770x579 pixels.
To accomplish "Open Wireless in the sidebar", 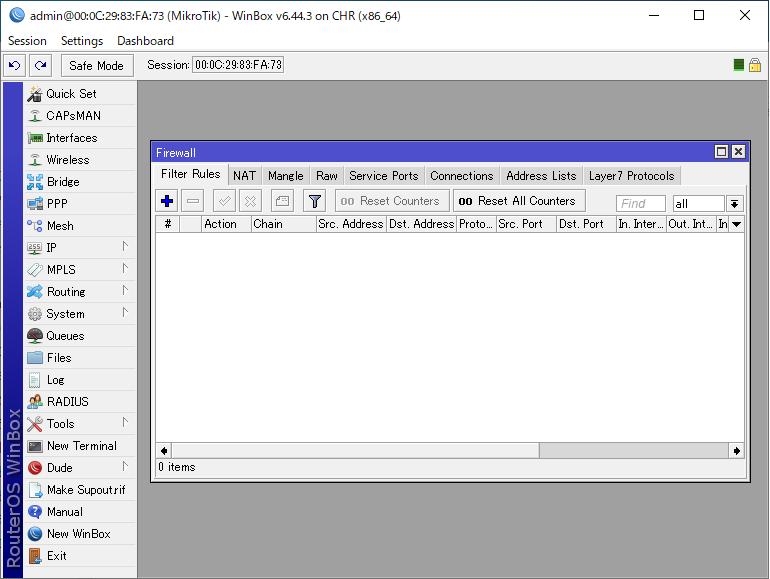I will [80, 160].
